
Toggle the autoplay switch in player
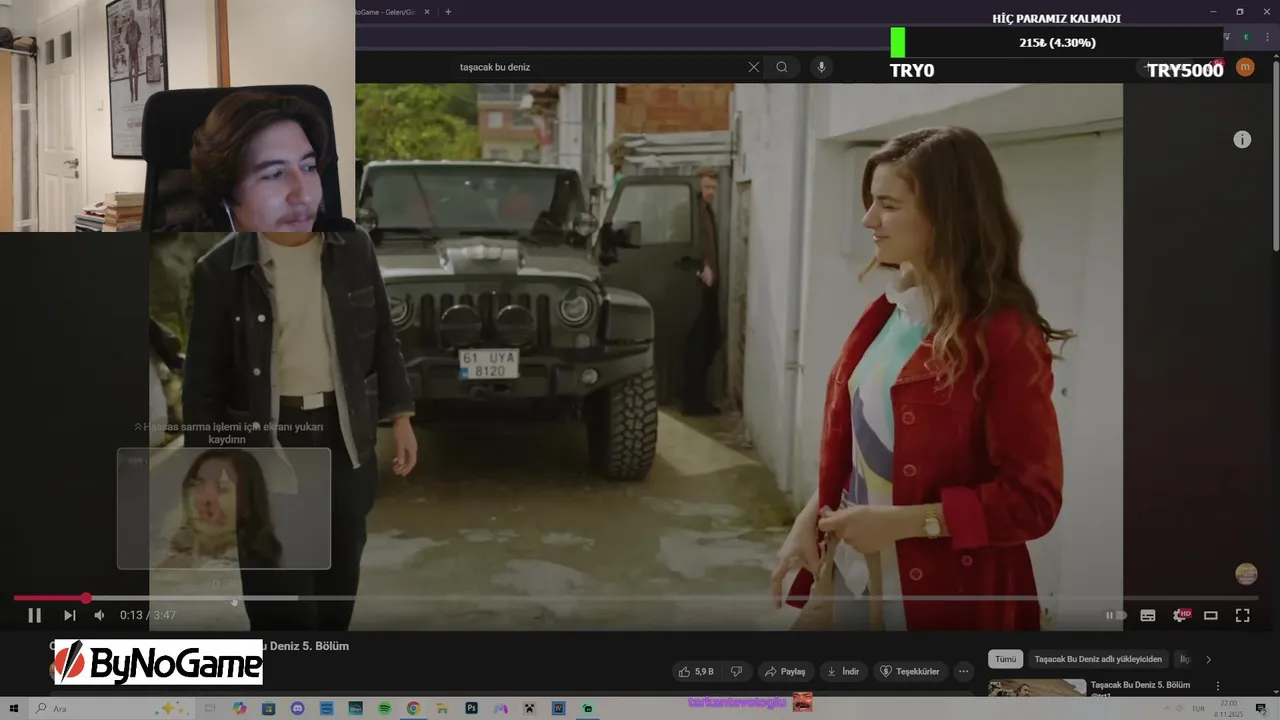tap(1116, 615)
